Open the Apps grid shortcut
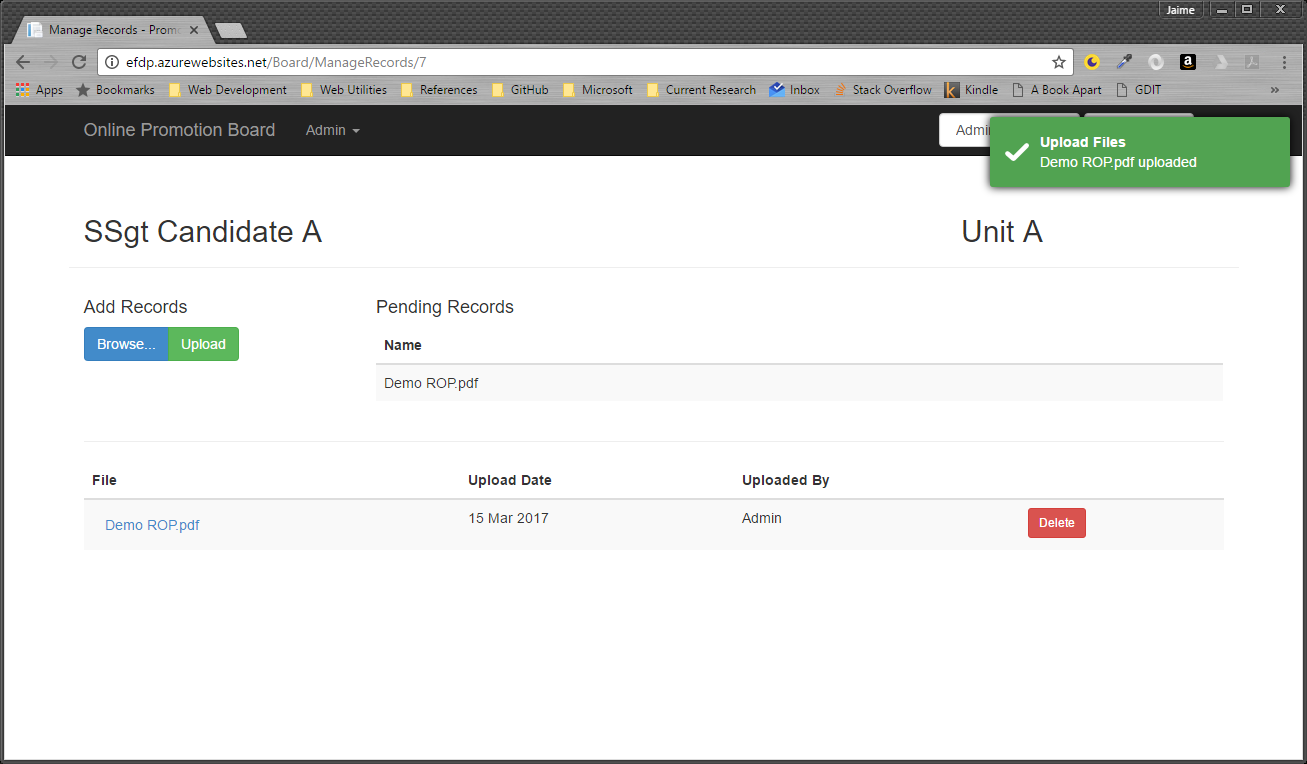Viewport: 1307px width, 764px height. pyautogui.click(x=39, y=90)
